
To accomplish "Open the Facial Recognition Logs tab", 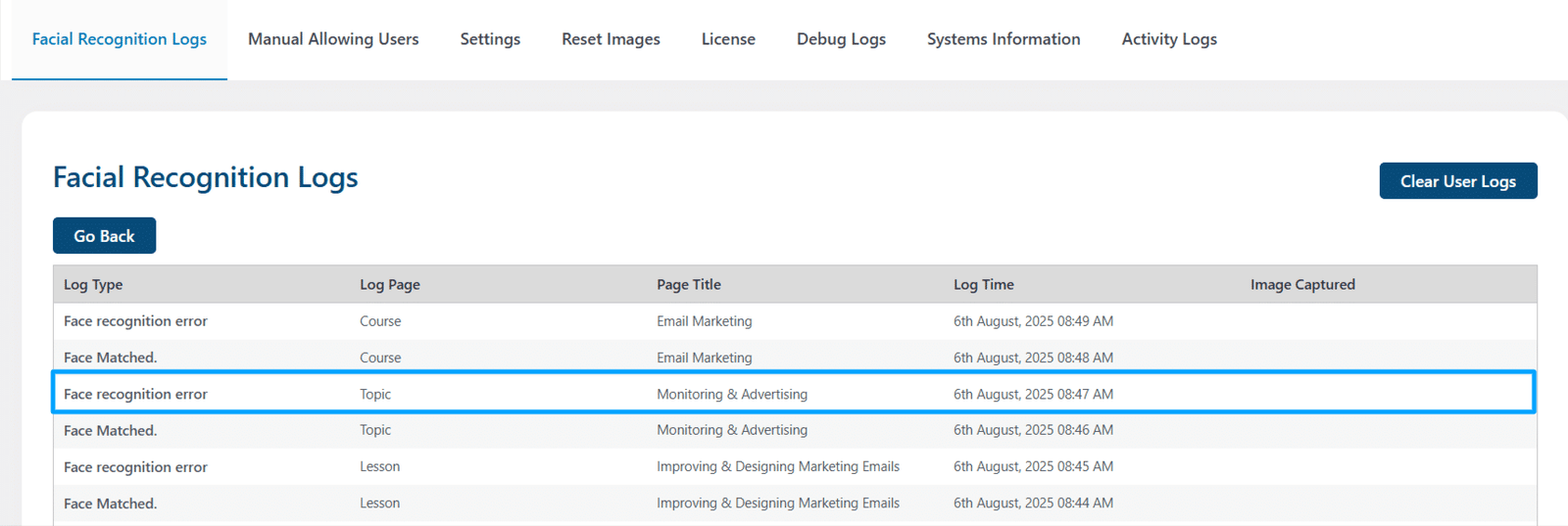I will click(x=120, y=39).
